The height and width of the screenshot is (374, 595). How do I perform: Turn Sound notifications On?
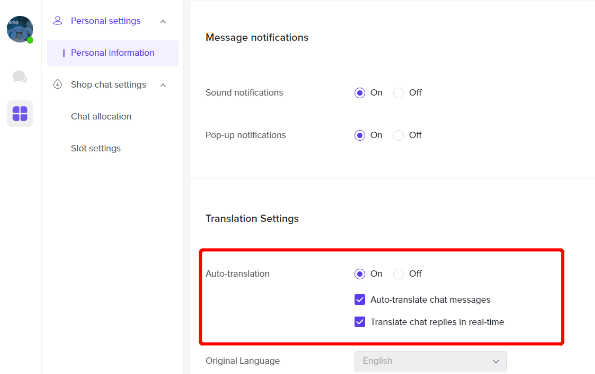pos(359,93)
